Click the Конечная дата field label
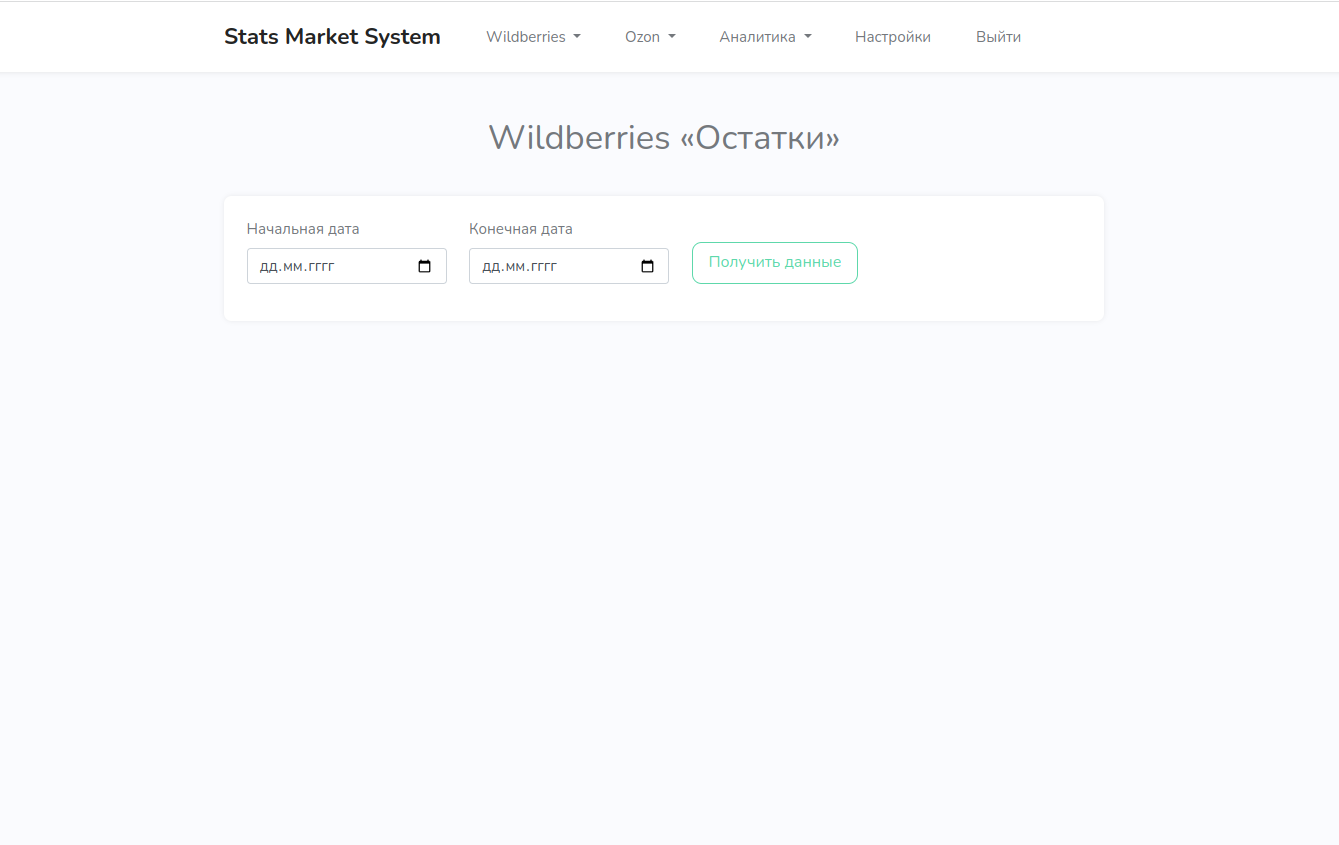 (x=521, y=229)
